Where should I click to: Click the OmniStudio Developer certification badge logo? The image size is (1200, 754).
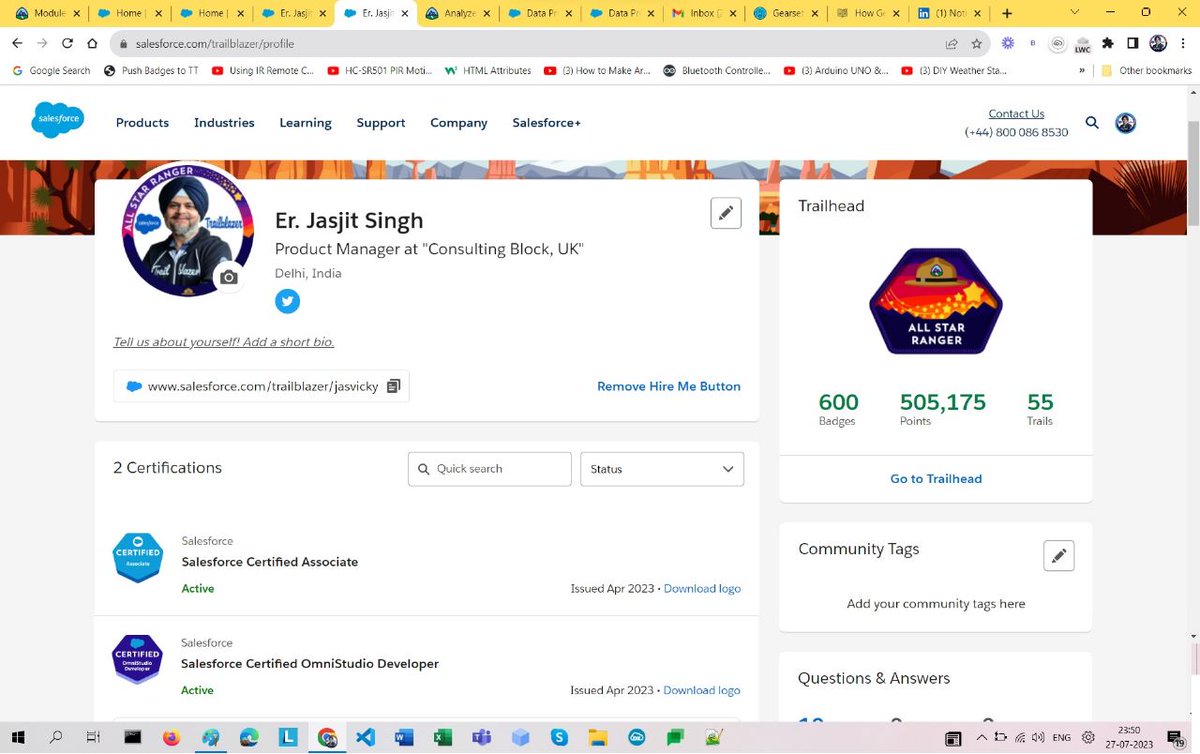137,659
